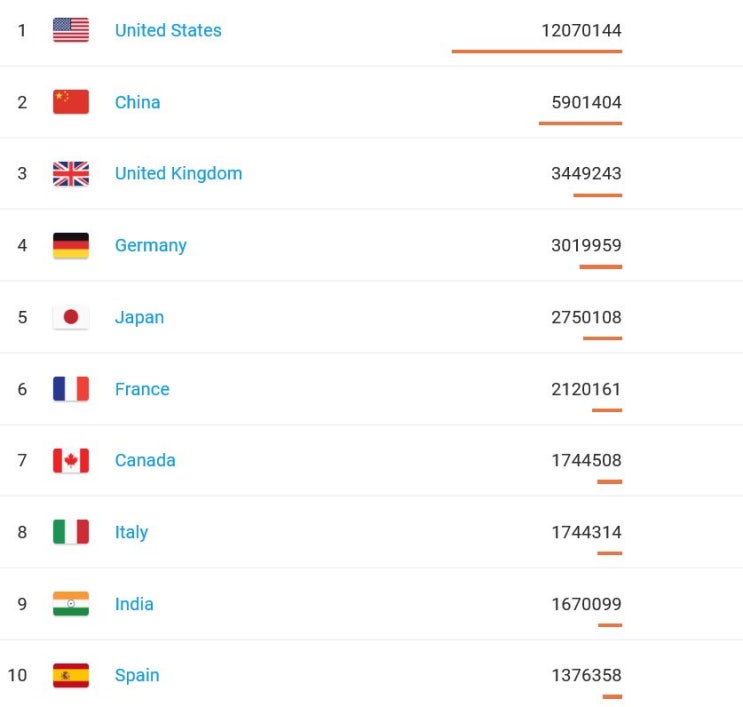Open the Germany link
Screen dimensions: 743x707
point(151,245)
